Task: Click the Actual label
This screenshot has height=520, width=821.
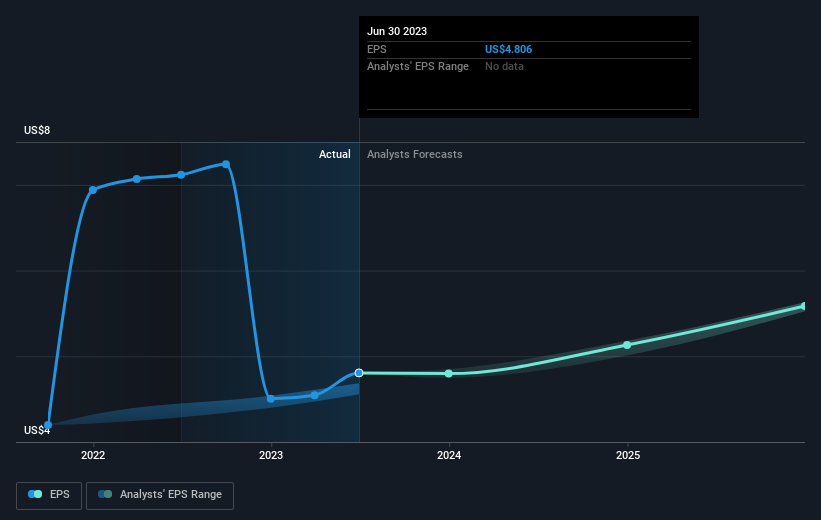Action: pyautogui.click(x=335, y=154)
